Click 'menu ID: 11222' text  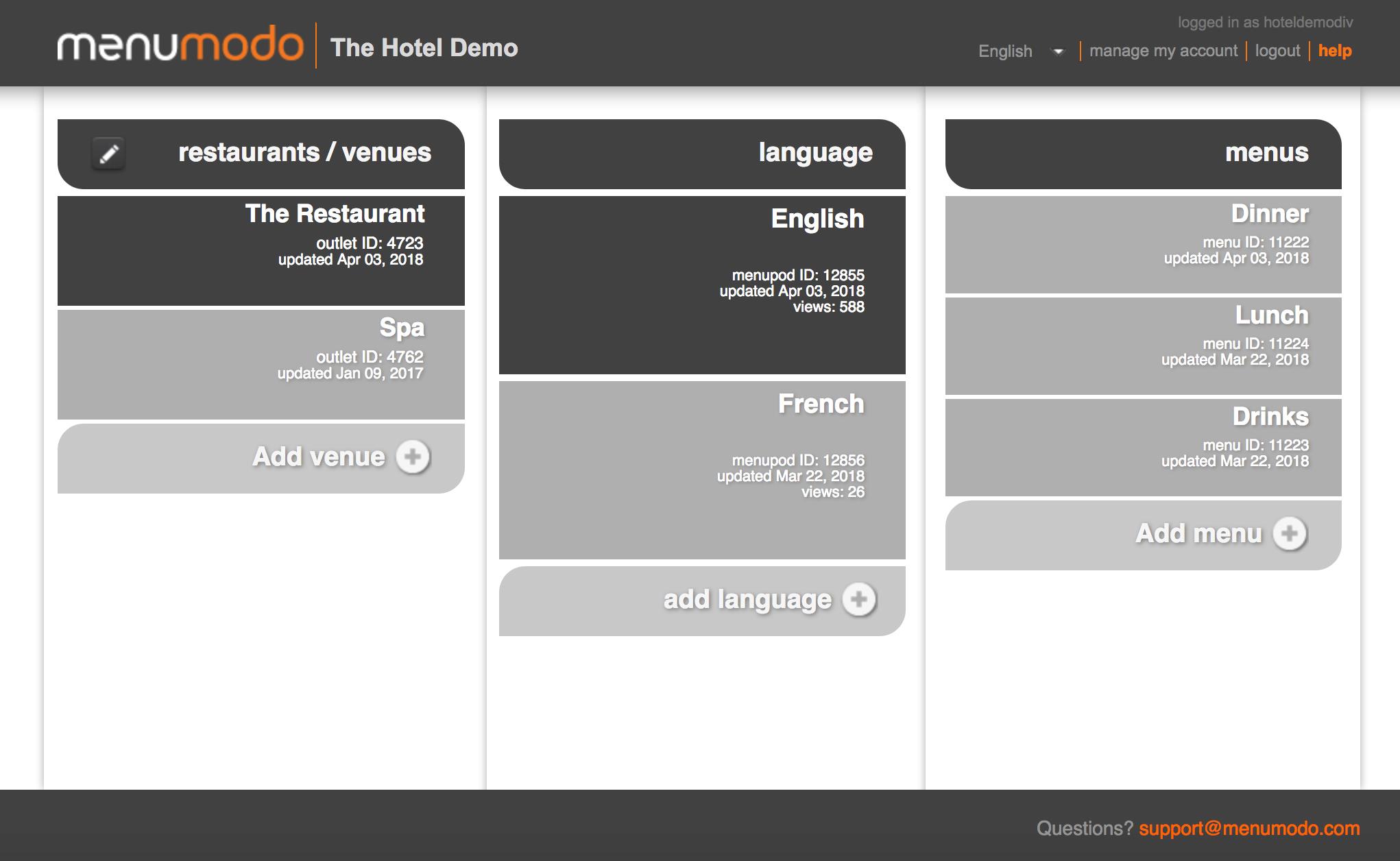click(1256, 243)
